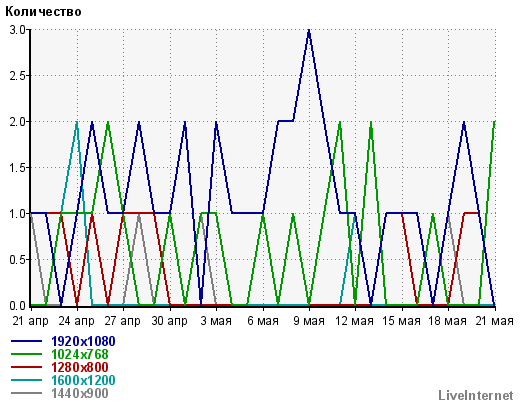Click the gray 1440x900 legend line swatch
The height and width of the screenshot is (405, 520).
pyautogui.click(x=27, y=393)
